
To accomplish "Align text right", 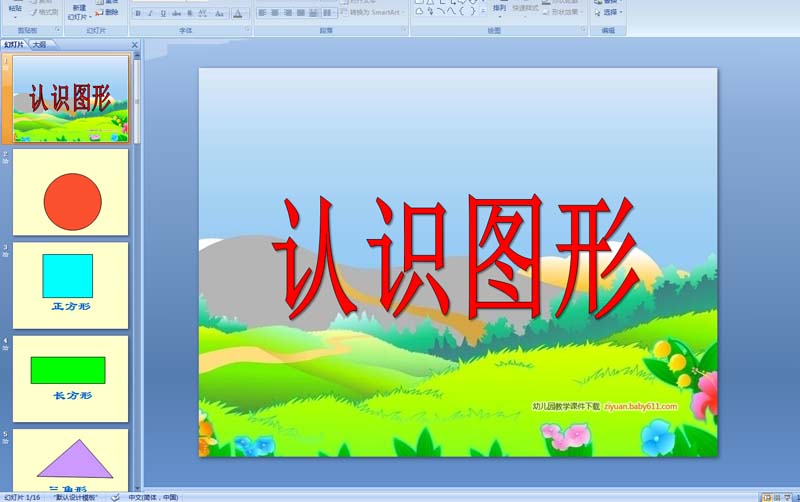I will coord(288,12).
